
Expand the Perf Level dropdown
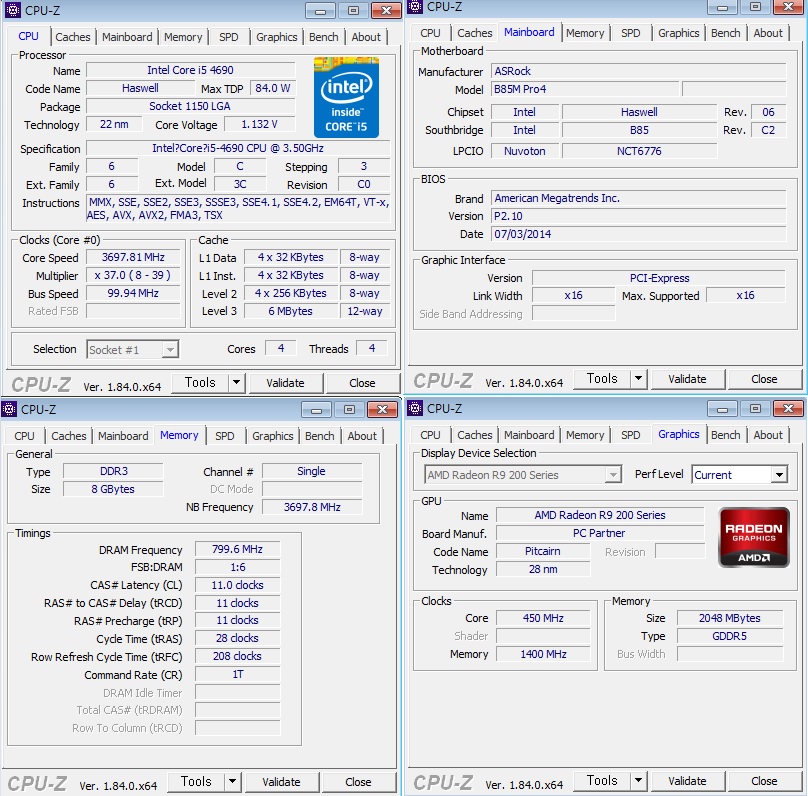tap(778, 475)
